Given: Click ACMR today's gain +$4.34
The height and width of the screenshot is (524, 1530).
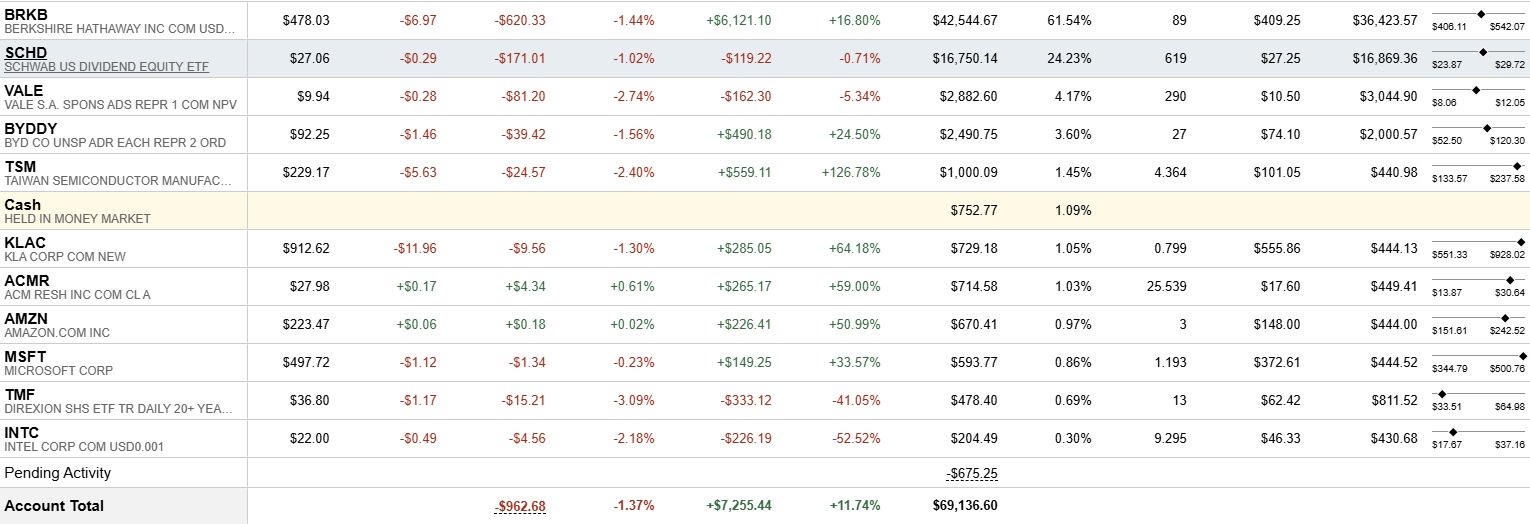Looking at the screenshot, I should coord(525,286).
